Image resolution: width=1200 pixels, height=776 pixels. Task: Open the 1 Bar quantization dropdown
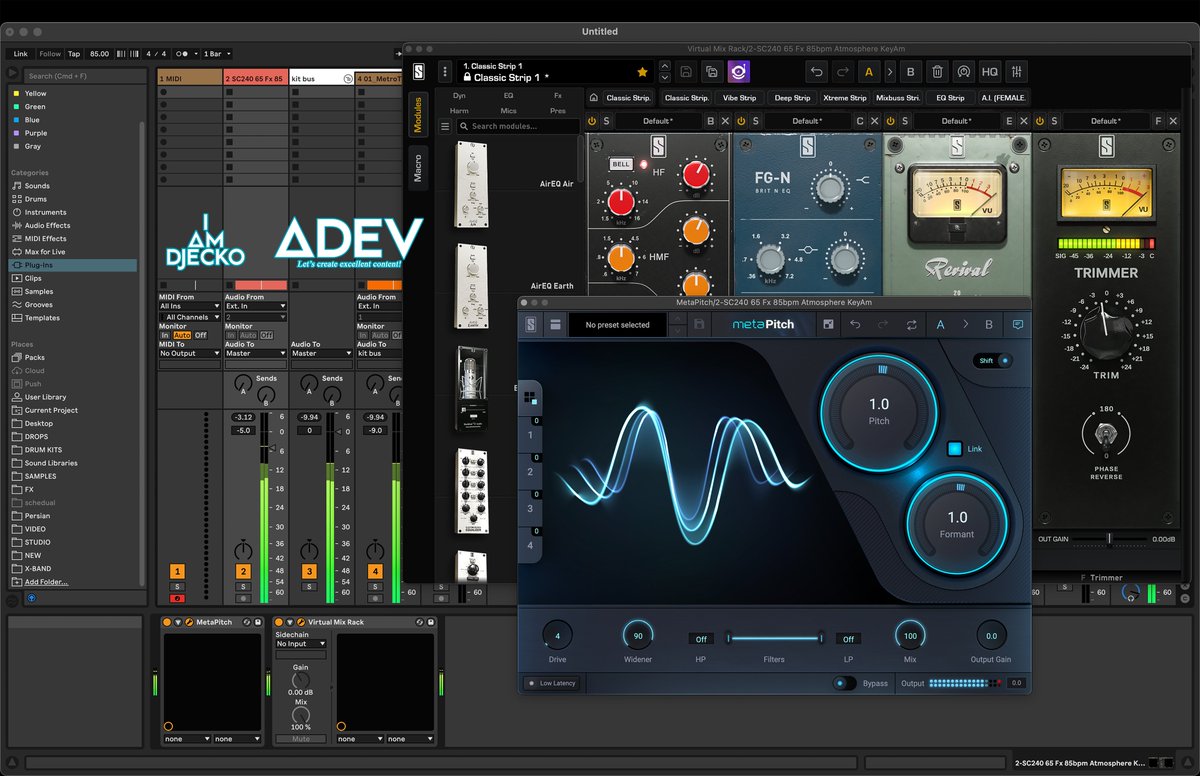point(219,54)
